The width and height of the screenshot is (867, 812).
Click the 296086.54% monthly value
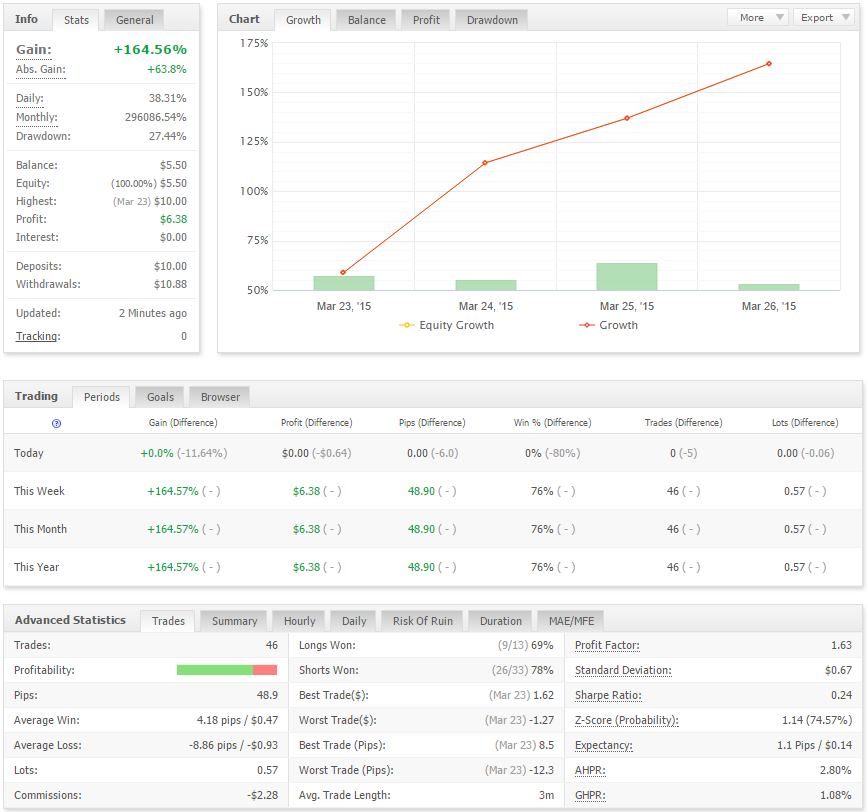155,117
